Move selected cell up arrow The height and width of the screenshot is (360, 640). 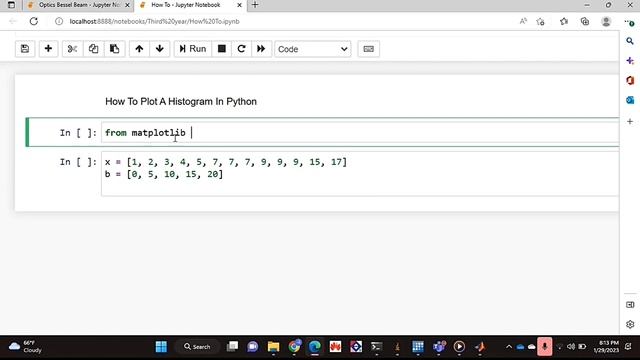(x=139, y=49)
